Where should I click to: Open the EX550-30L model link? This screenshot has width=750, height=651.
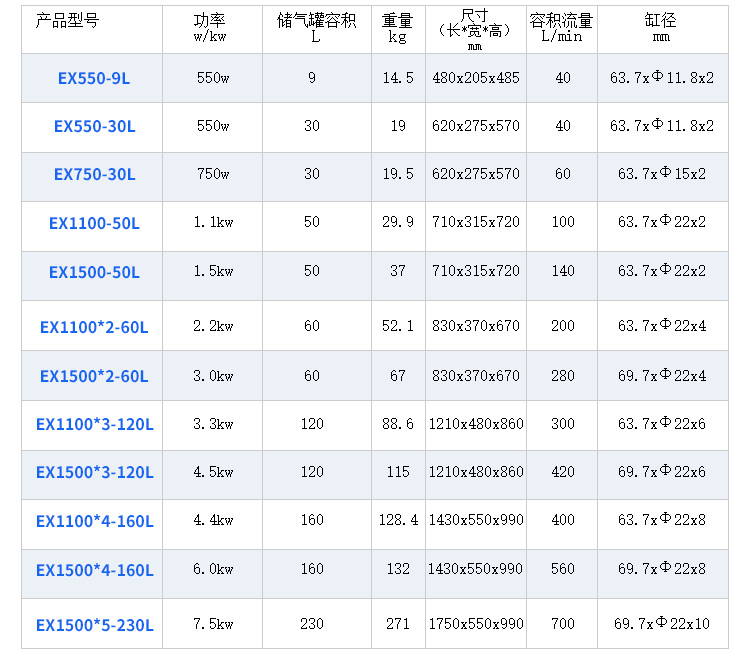pyautogui.click(x=94, y=126)
